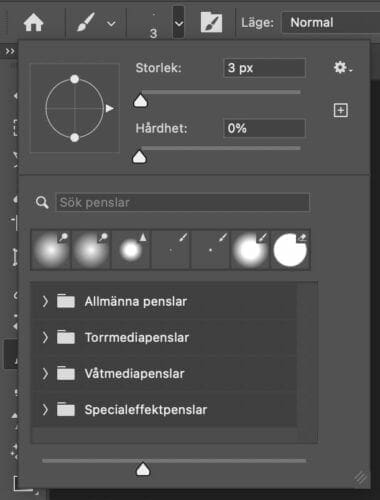Toggle the Brush Settings panel icon
The width and height of the screenshot is (380, 500).
pyautogui.click(x=211, y=22)
